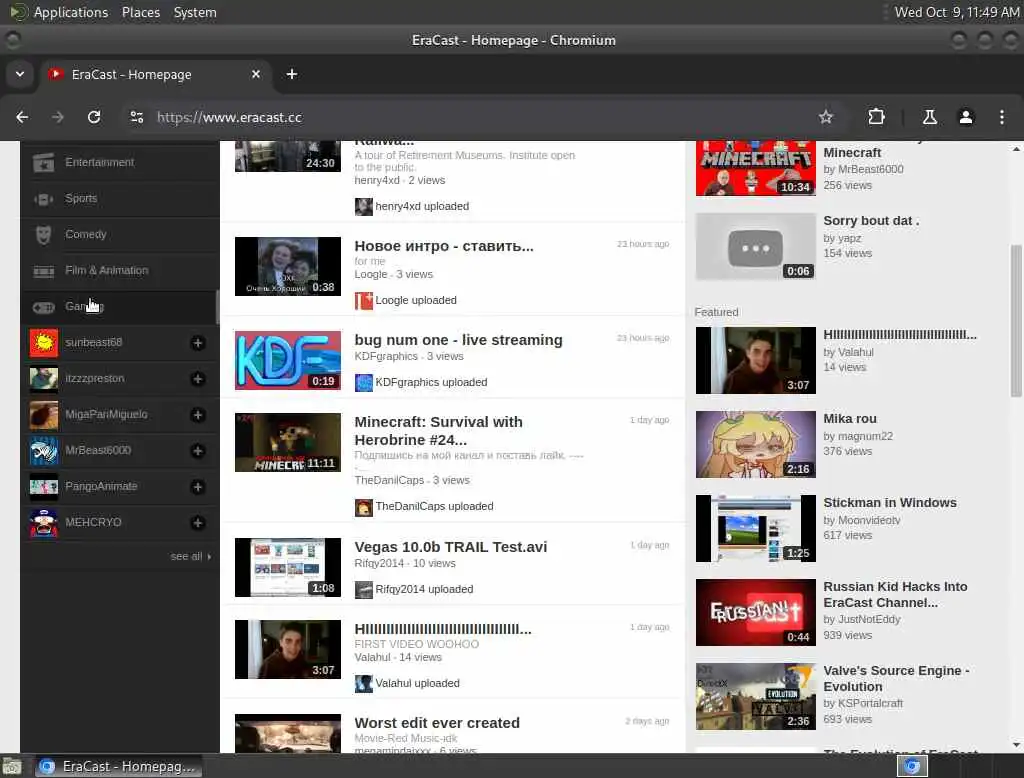Switch to EraCast window in taskbar

(x=119, y=766)
